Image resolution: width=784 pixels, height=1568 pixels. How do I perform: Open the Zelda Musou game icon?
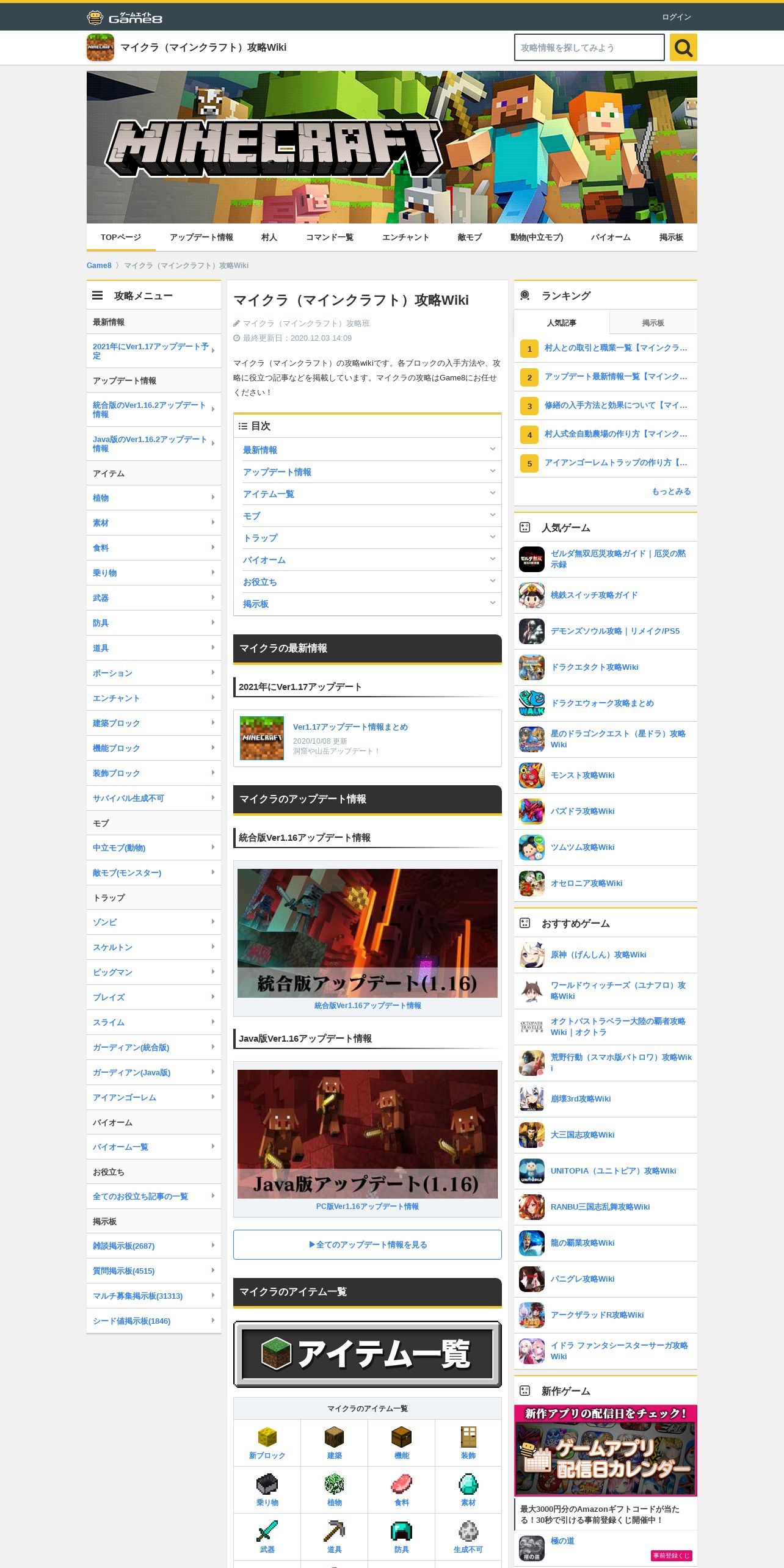coord(532,559)
